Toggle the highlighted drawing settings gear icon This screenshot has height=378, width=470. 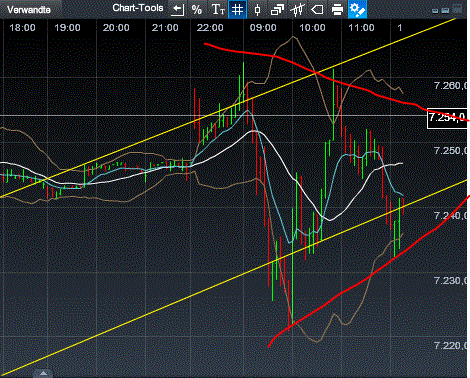tap(357, 9)
